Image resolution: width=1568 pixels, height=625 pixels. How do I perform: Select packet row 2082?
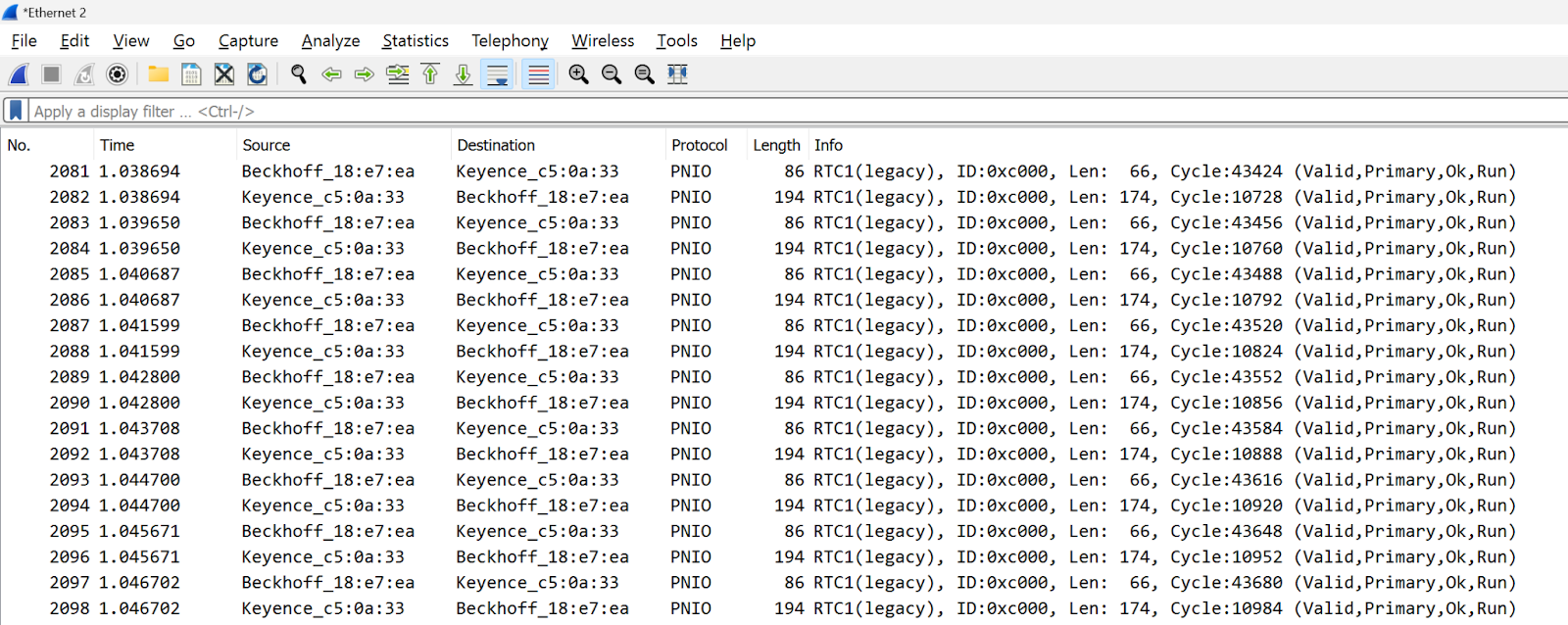(784, 197)
